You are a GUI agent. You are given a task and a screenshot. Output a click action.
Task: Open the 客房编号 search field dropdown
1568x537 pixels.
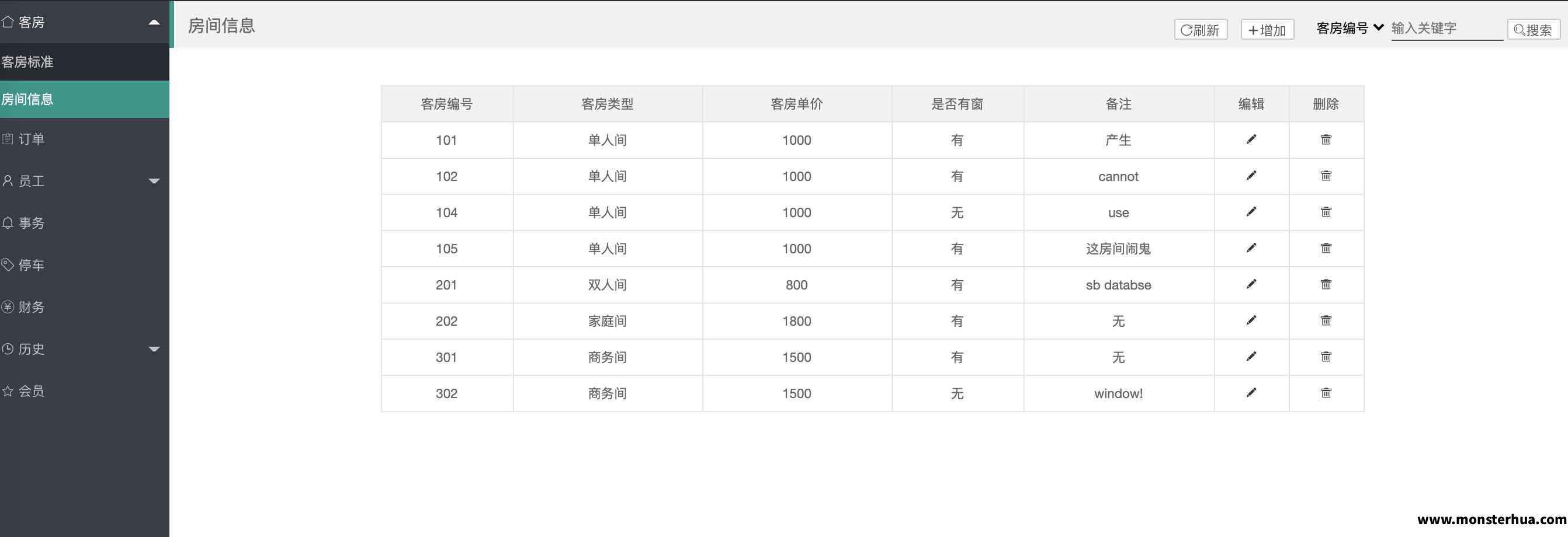coord(1350,28)
